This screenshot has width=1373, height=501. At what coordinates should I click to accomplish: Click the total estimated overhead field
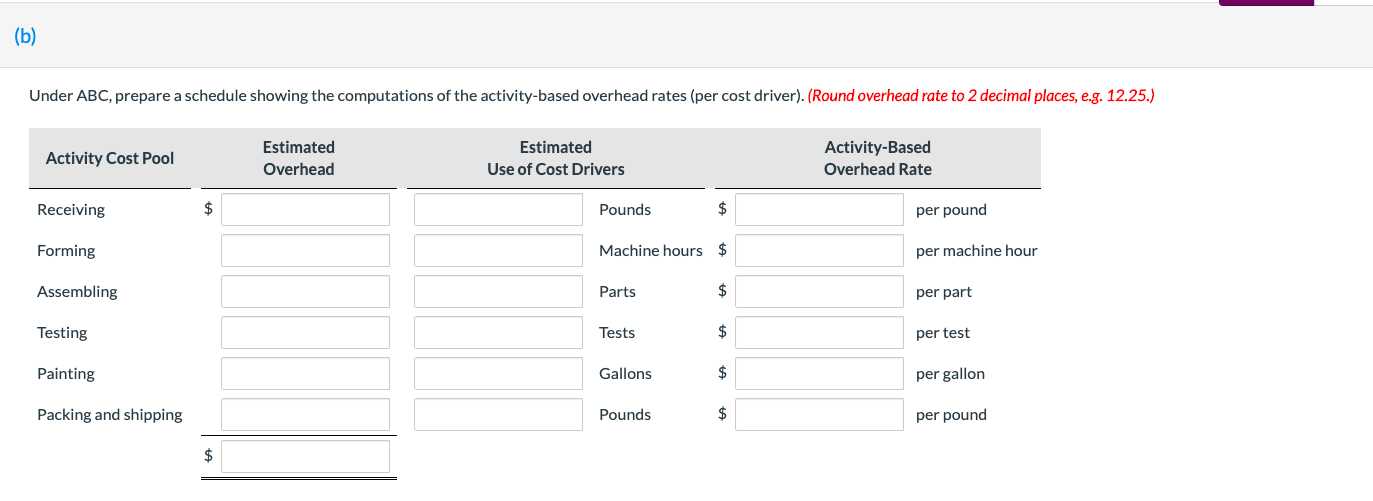pos(305,457)
